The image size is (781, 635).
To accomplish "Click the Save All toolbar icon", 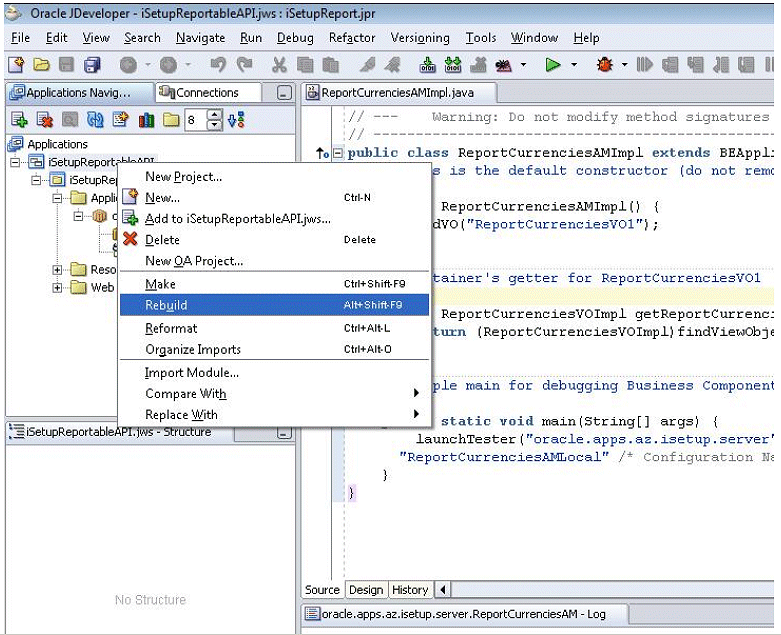I will point(92,65).
